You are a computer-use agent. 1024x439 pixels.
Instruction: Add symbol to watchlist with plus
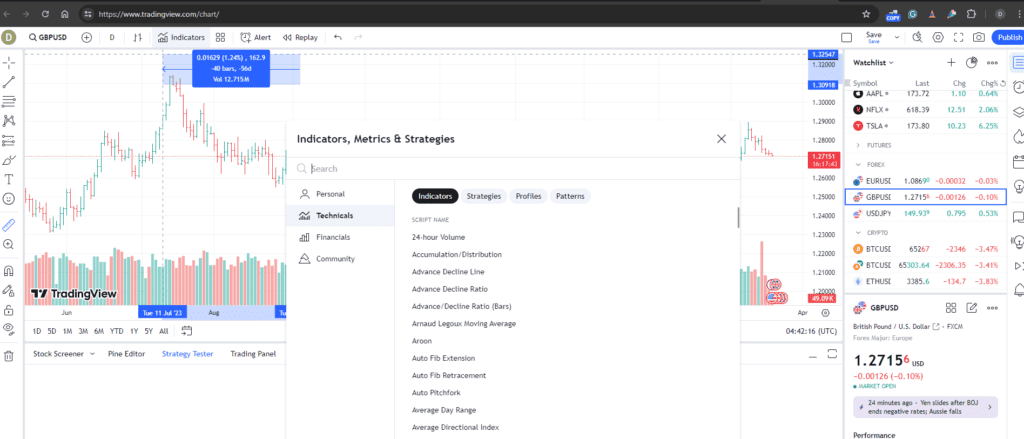click(x=951, y=63)
